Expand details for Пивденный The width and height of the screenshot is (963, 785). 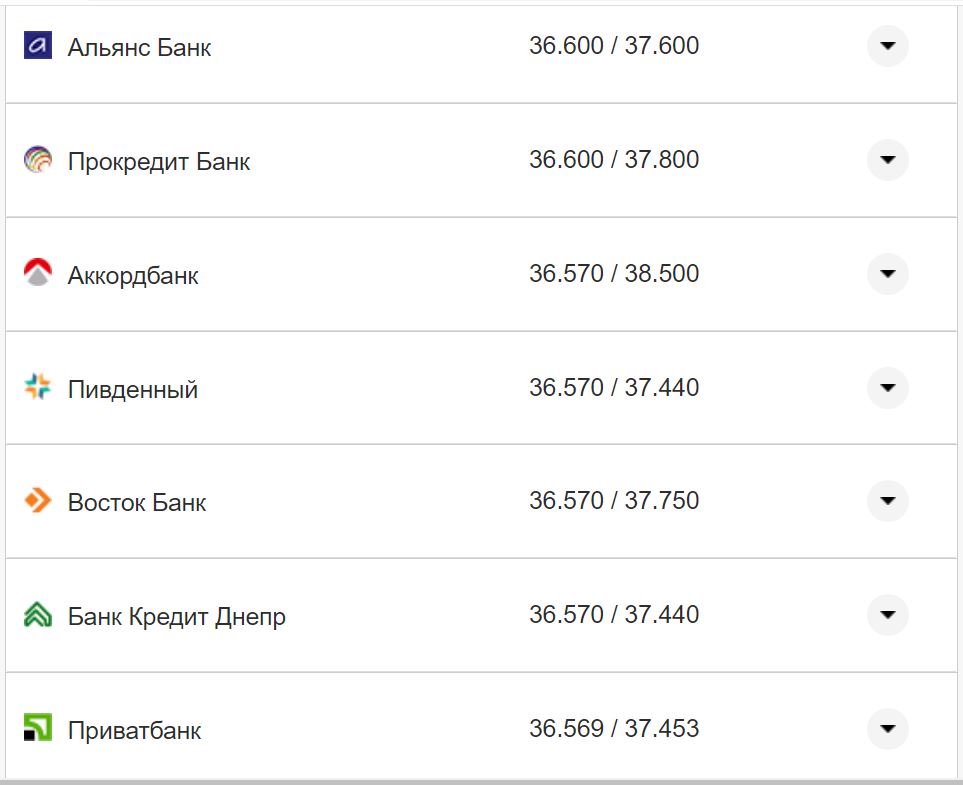tap(887, 388)
